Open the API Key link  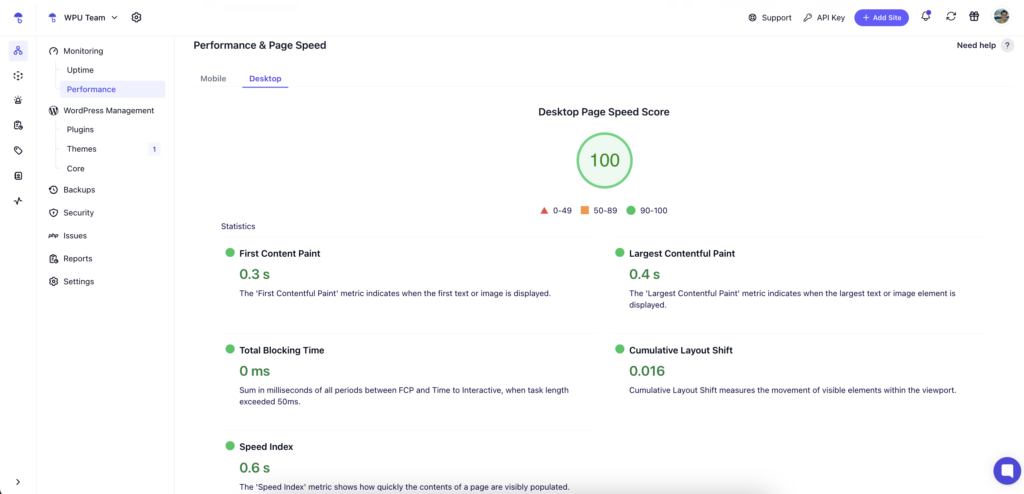824,18
